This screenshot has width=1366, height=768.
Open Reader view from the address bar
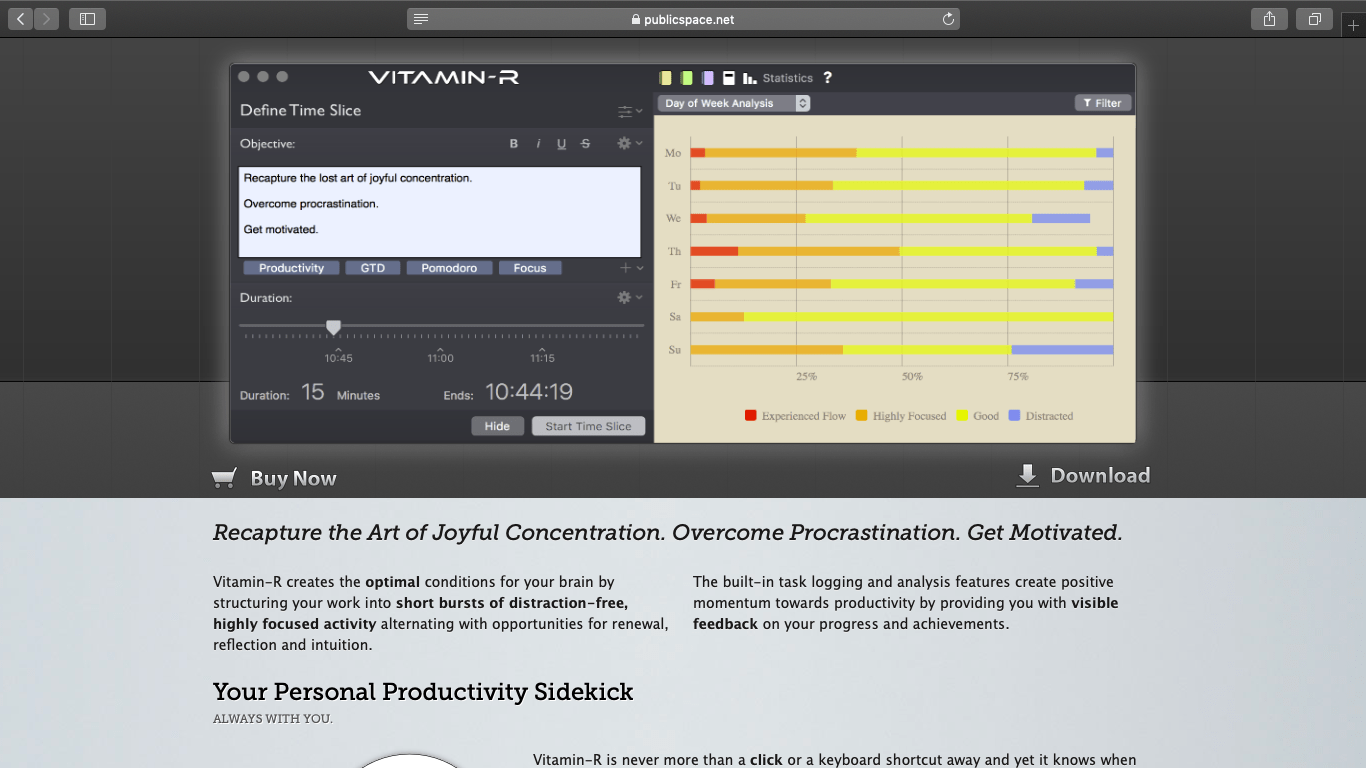(x=421, y=19)
